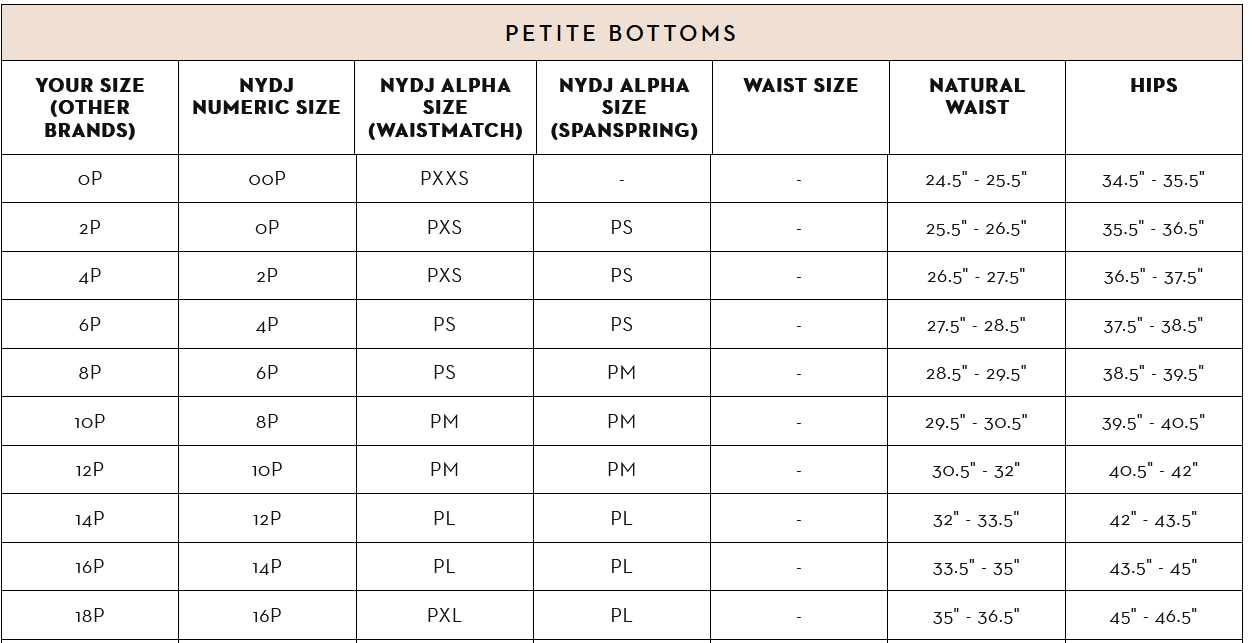Click hips measurement 39.5" - 40.5"
This screenshot has width=1255, height=643.
1153,423
